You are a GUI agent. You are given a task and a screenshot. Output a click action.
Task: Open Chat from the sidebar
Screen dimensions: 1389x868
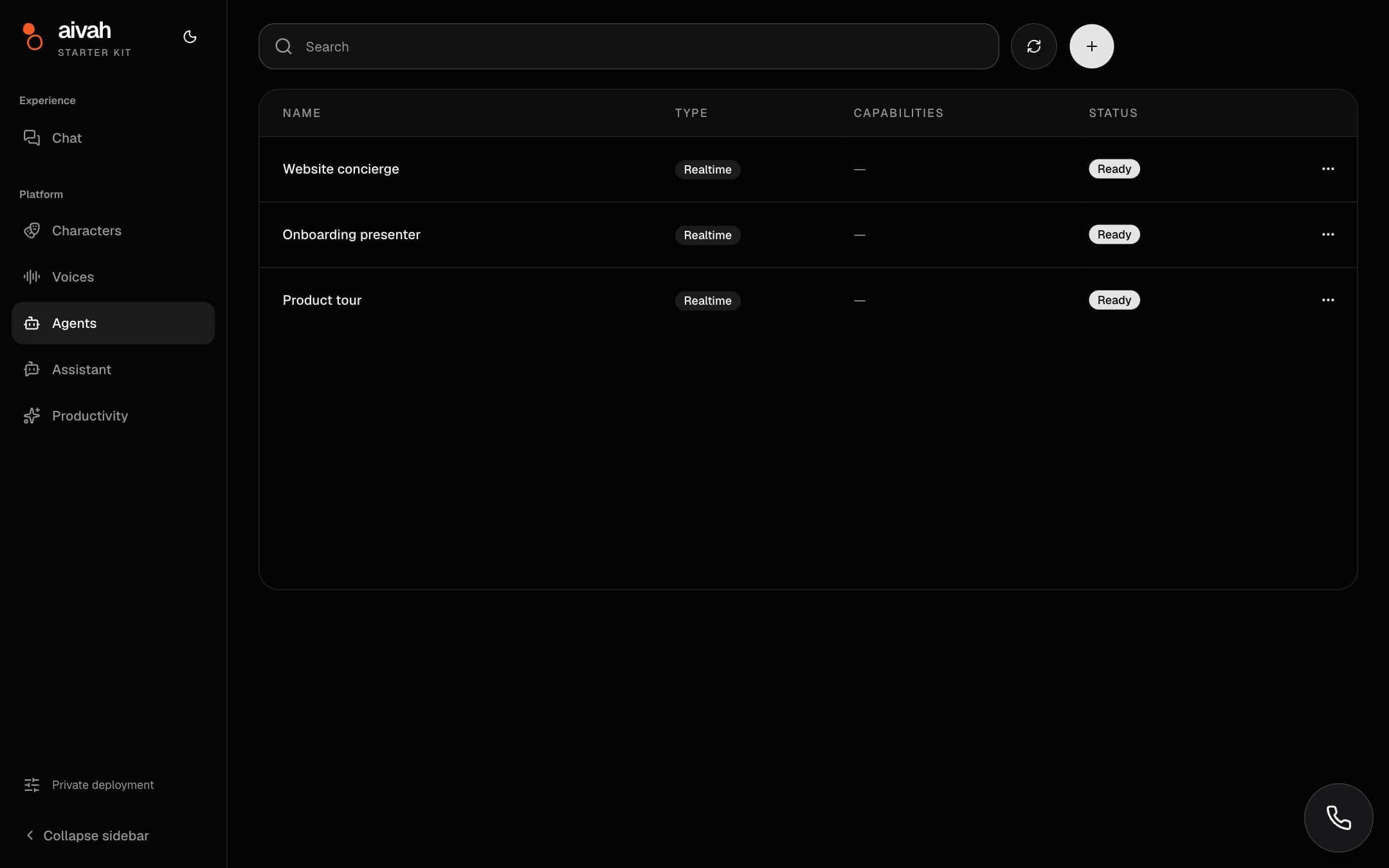pos(113,138)
